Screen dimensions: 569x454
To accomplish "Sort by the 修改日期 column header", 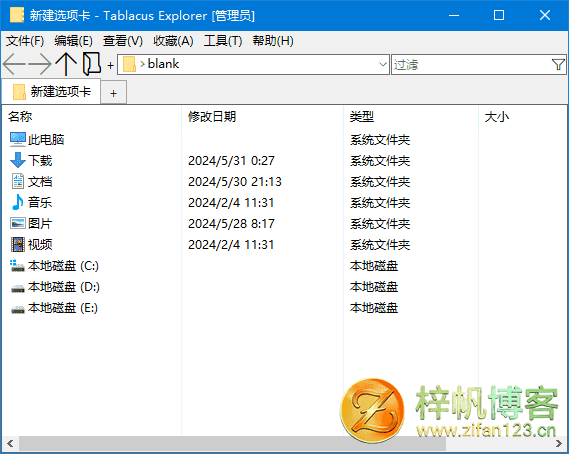I will [x=212, y=116].
